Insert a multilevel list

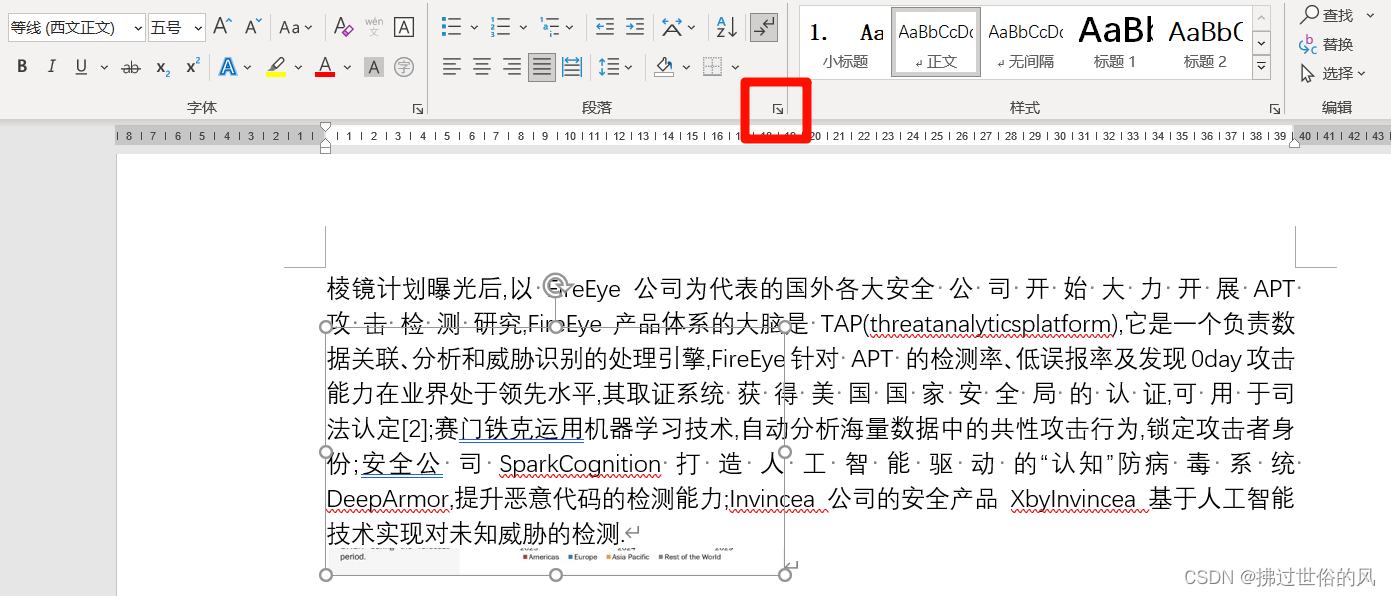pyautogui.click(x=550, y=27)
